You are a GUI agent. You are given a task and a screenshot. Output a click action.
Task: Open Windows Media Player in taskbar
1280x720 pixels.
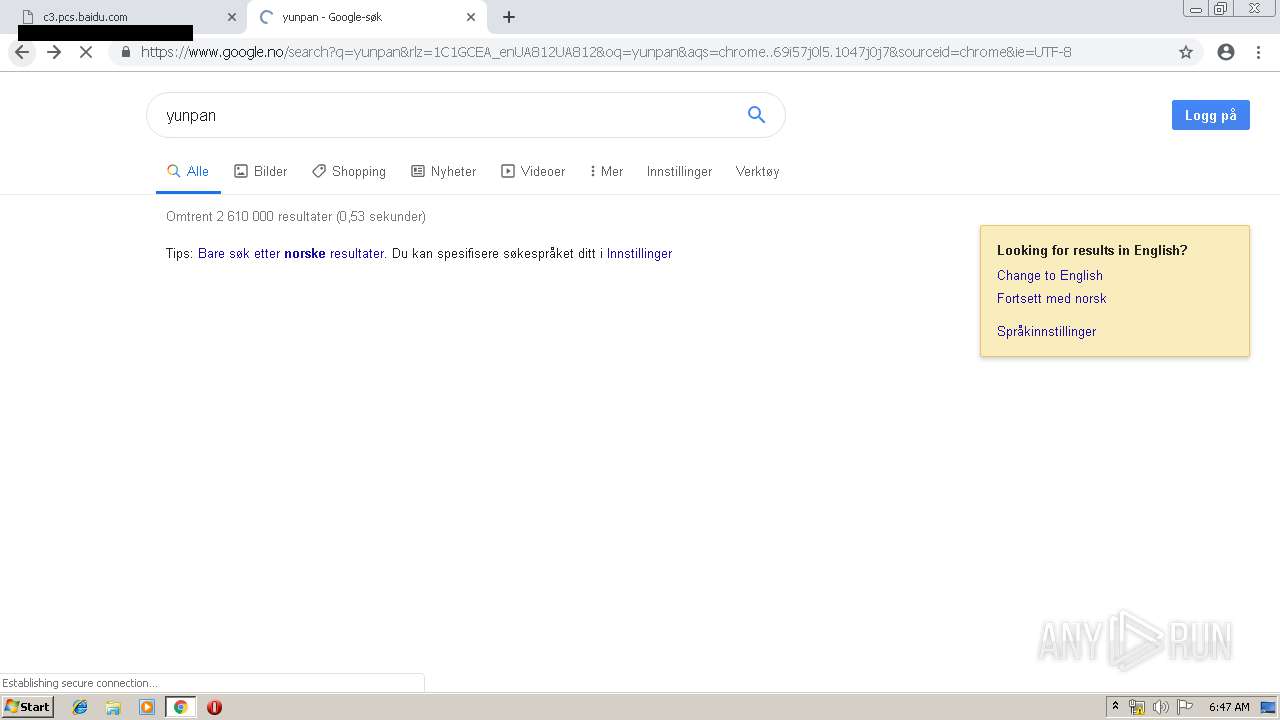pos(147,707)
